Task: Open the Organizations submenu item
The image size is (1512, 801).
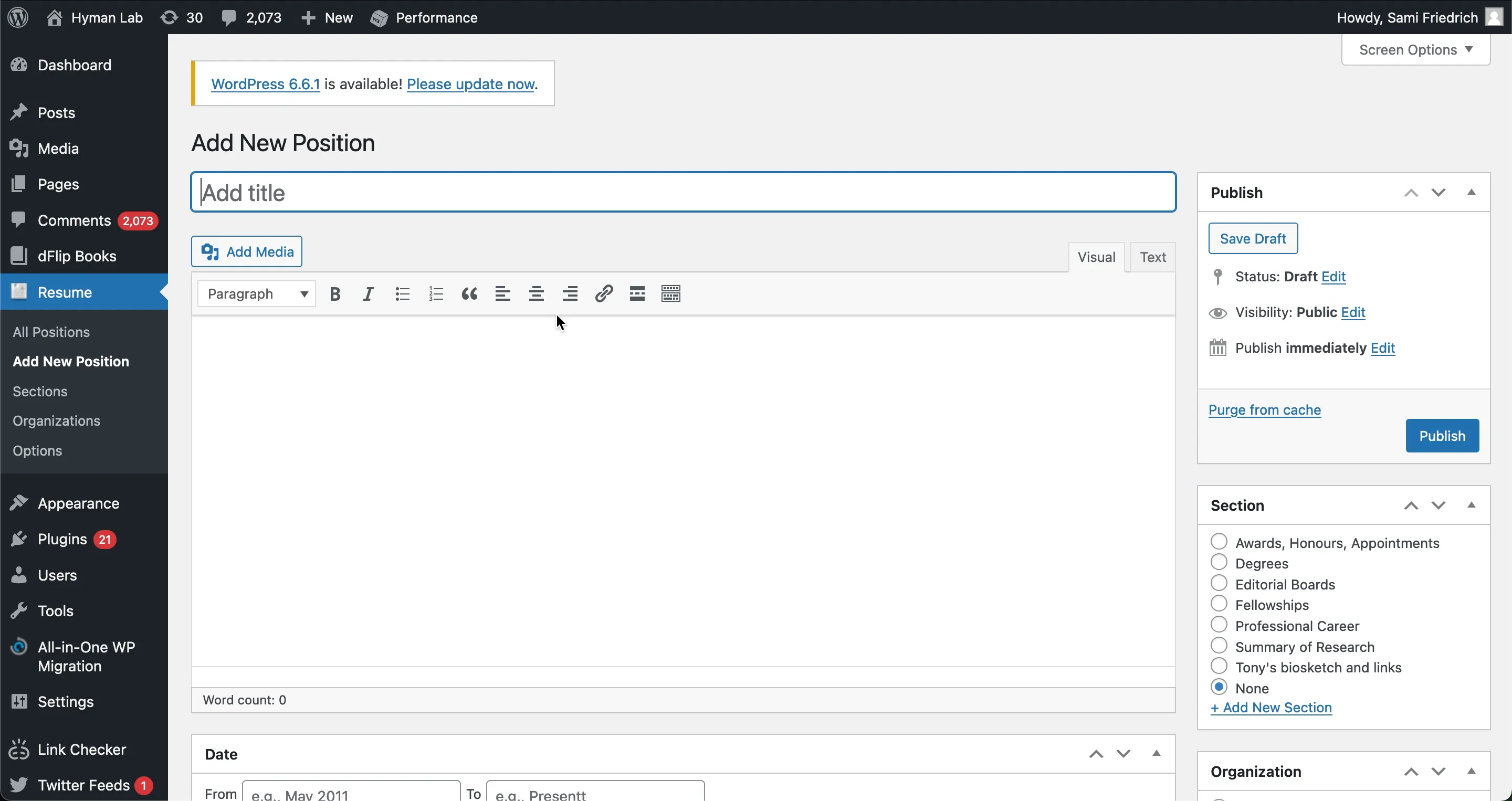Action: 56,421
